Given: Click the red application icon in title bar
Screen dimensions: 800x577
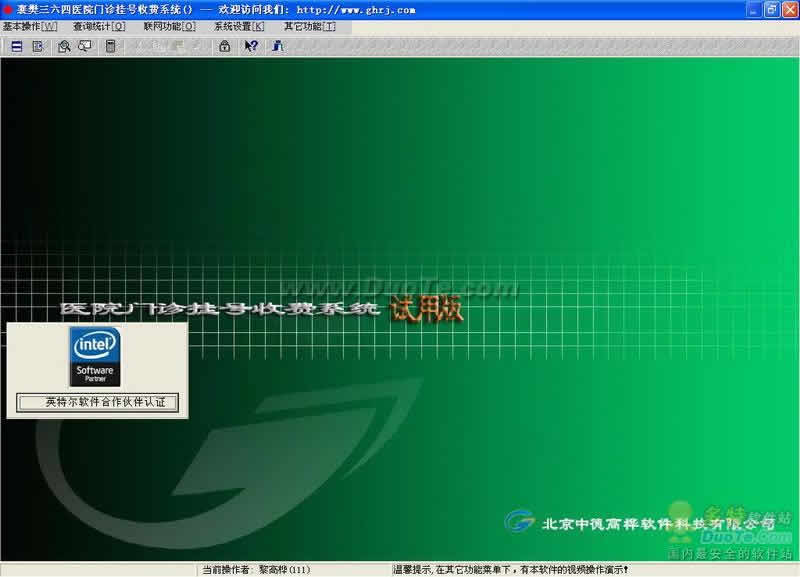Looking at the screenshot, I should tap(7, 9).
